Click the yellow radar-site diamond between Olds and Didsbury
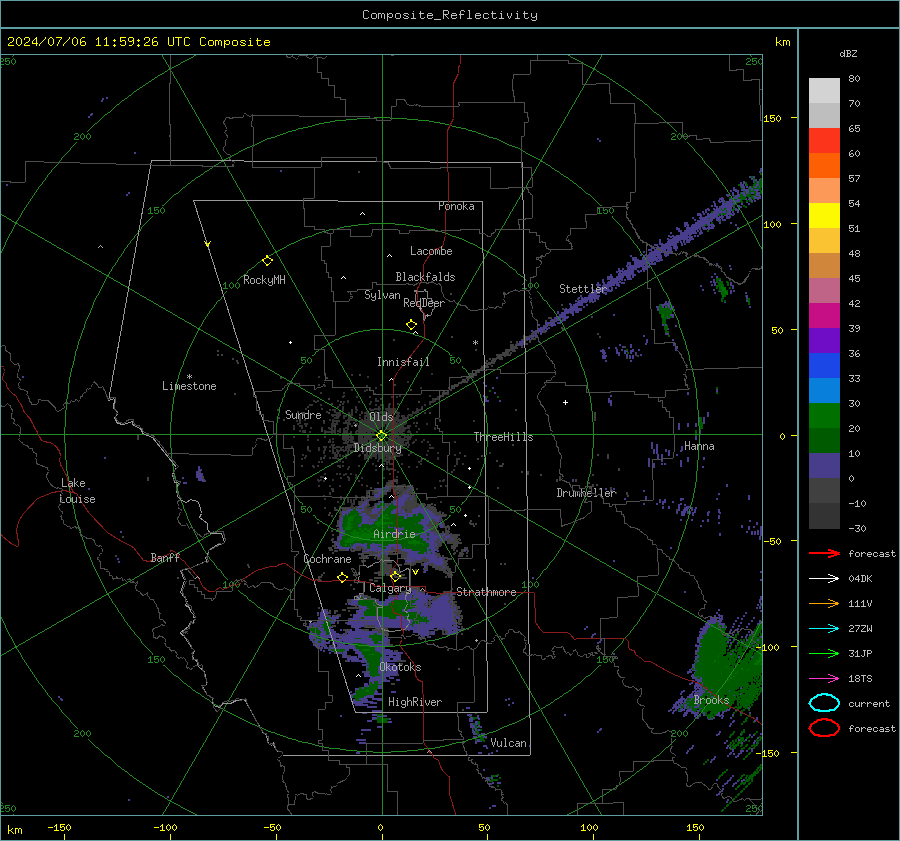Screen dimensions: 900x841 381,436
